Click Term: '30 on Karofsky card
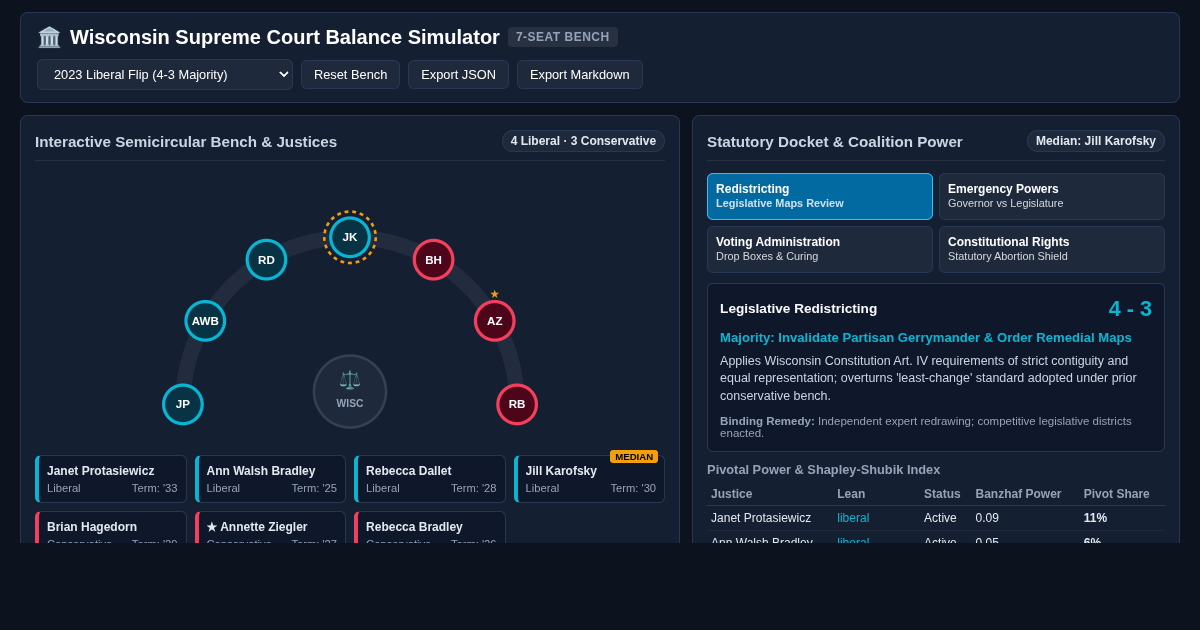Image resolution: width=1200 pixels, height=630 pixels. [633, 488]
